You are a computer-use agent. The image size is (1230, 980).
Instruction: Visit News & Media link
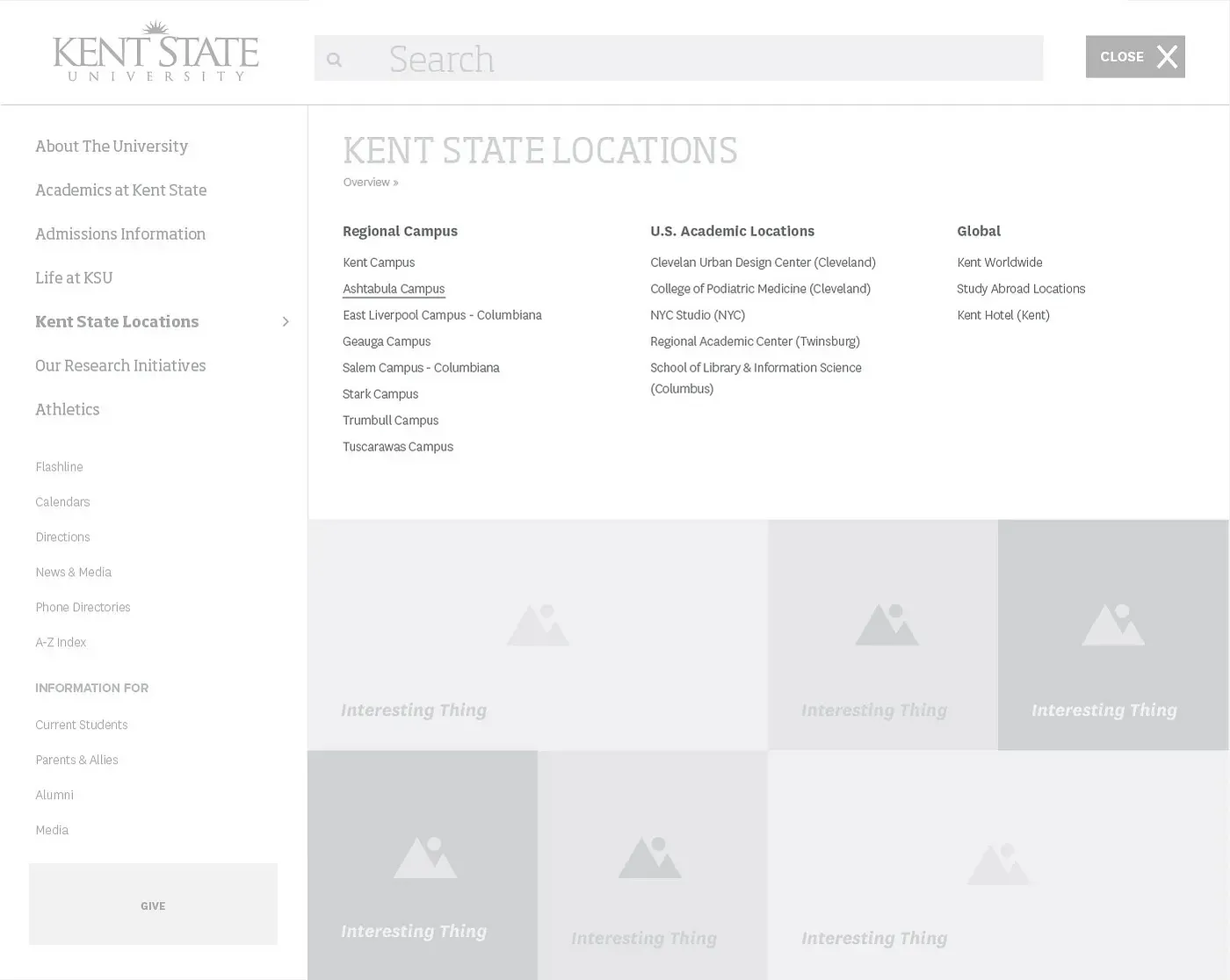[x=73, y=572]
